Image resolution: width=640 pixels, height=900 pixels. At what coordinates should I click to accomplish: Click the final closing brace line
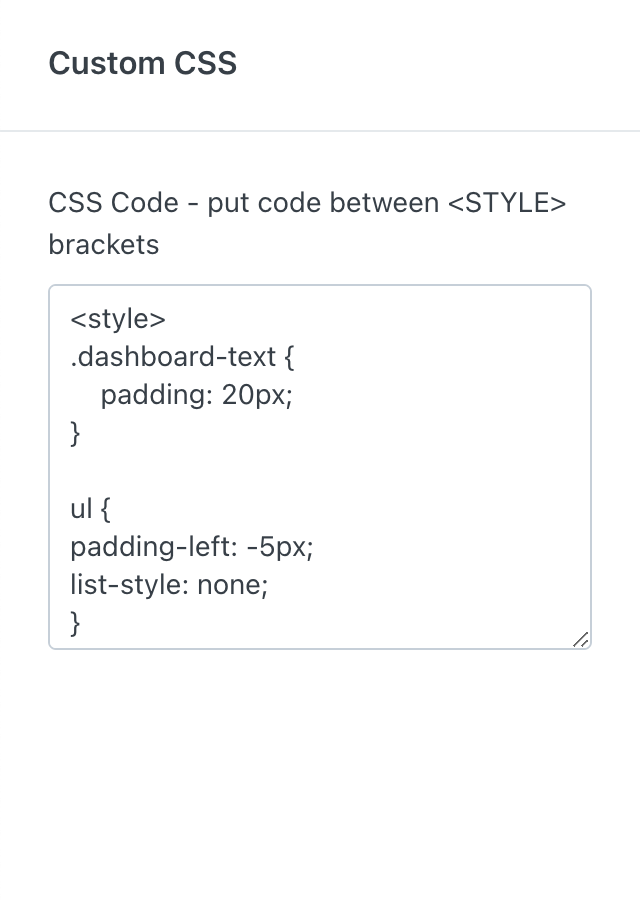(75, 623)
